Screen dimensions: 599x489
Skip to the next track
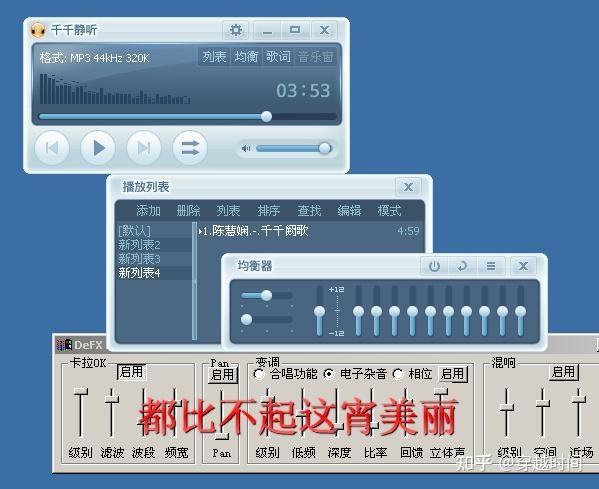(x=144, y=148)
